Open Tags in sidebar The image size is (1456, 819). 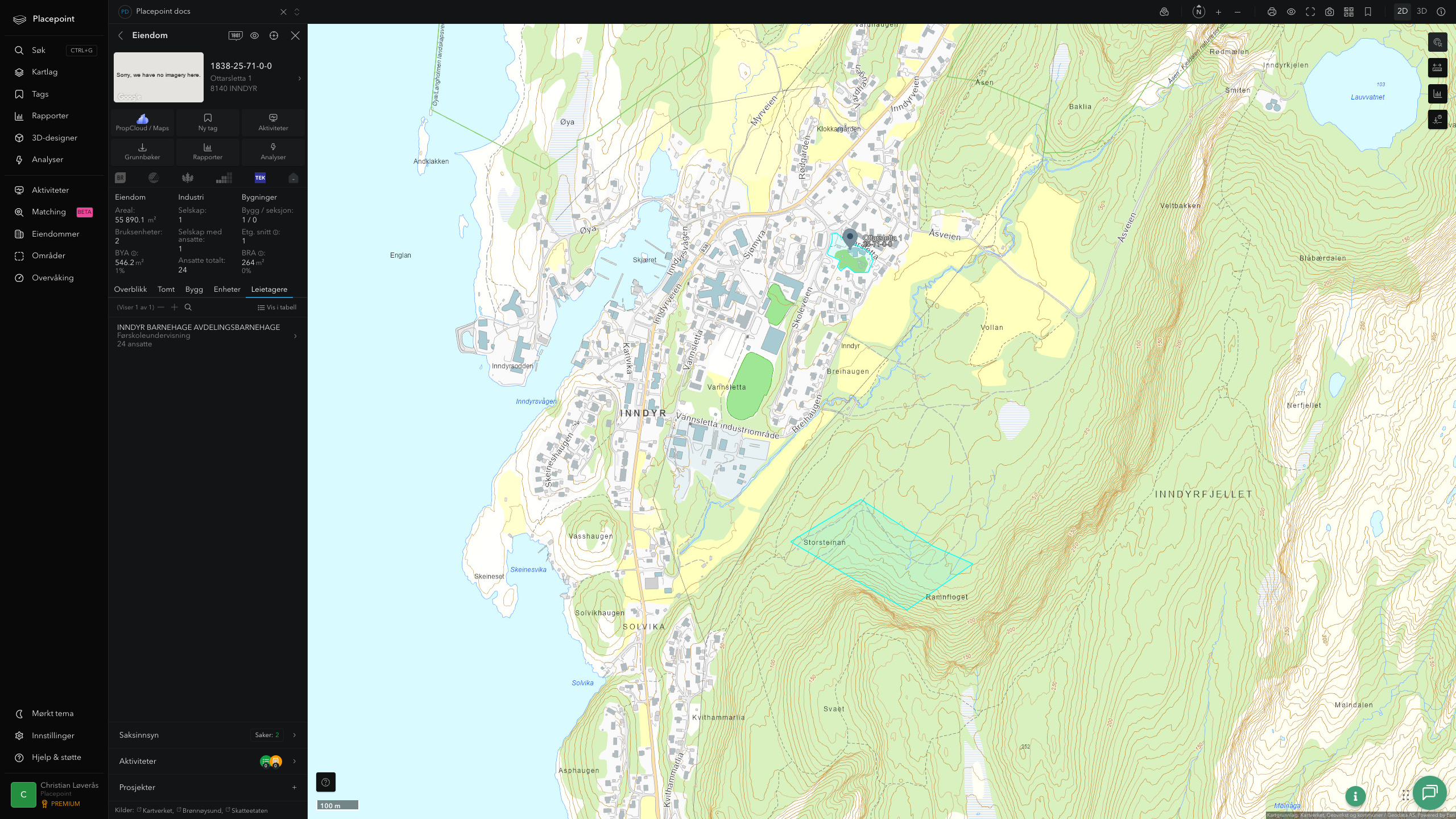pyautogui.click(x=55, y=94)
